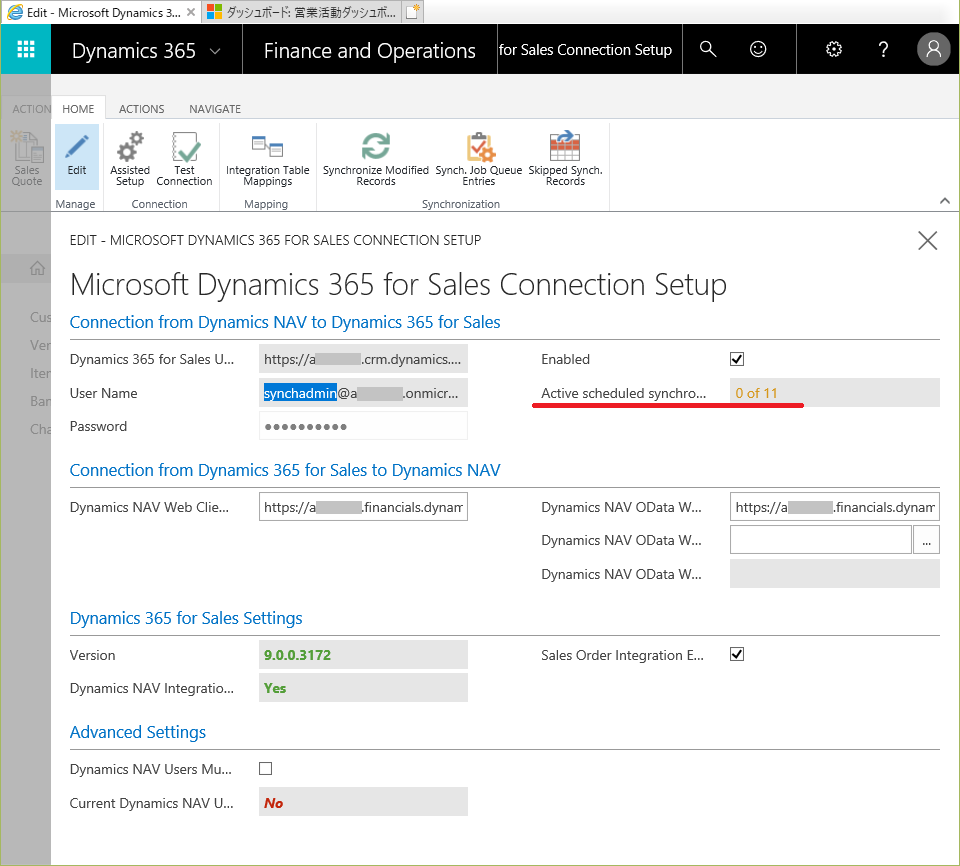The image size is (960, 866).
Task: Click the empty OData Webservice input field
Action: pos(820,540)
